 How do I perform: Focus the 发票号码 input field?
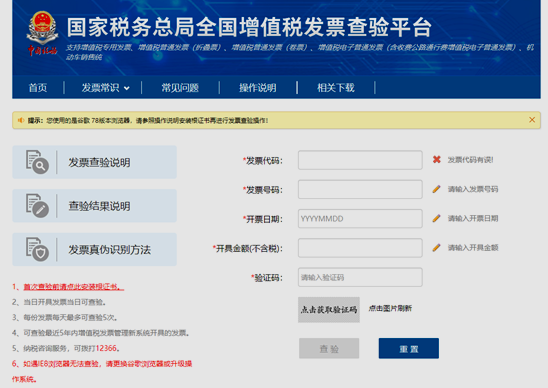360,189
